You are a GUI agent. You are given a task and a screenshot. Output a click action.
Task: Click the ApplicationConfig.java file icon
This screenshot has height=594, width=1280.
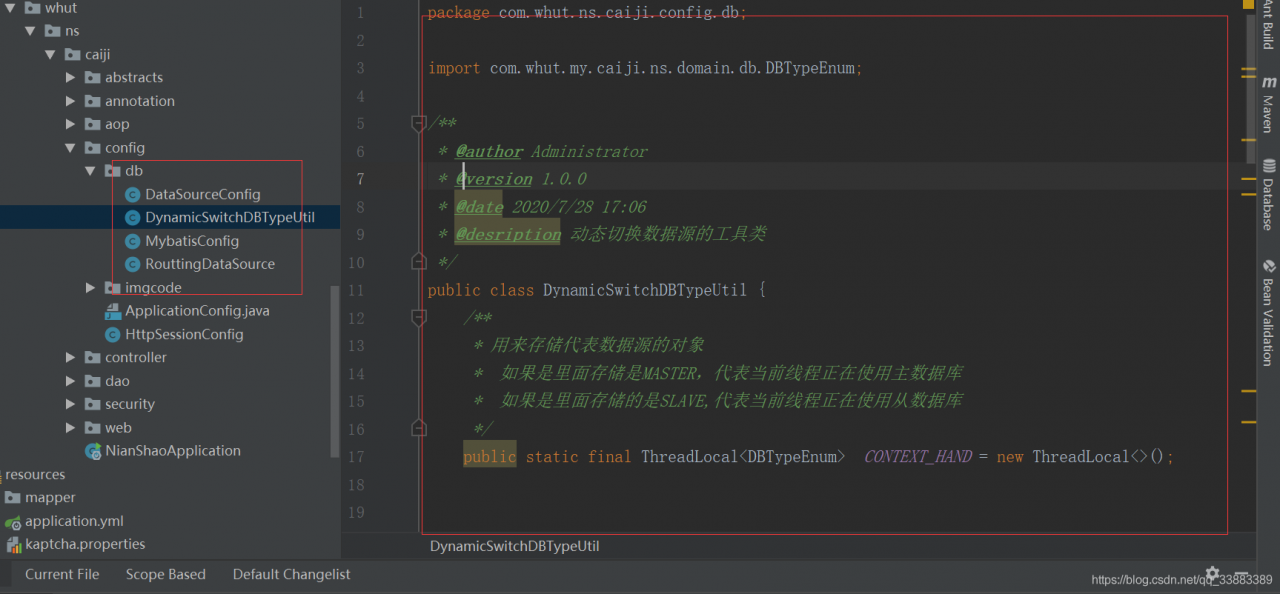(x=112, y=311)
